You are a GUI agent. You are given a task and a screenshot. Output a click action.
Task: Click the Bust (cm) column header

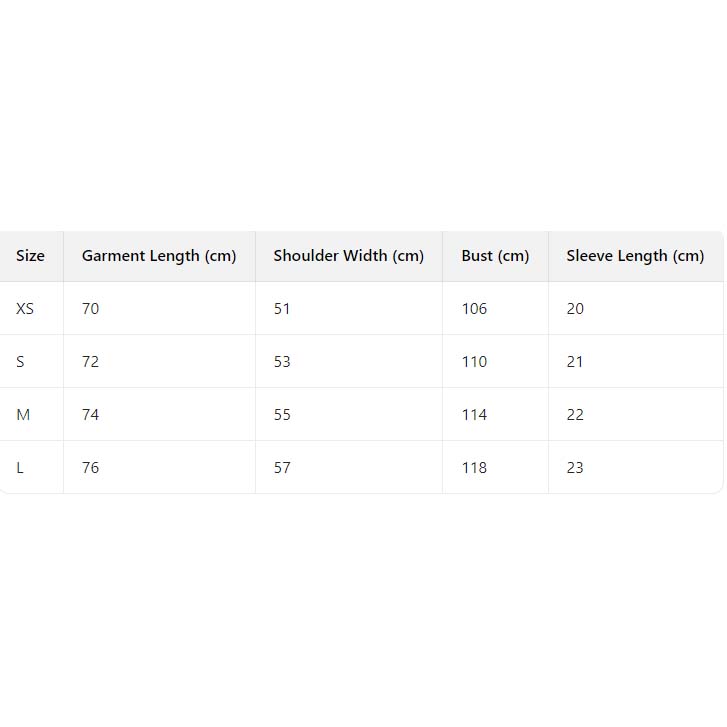pyautogui.click(x=495, y=256)
